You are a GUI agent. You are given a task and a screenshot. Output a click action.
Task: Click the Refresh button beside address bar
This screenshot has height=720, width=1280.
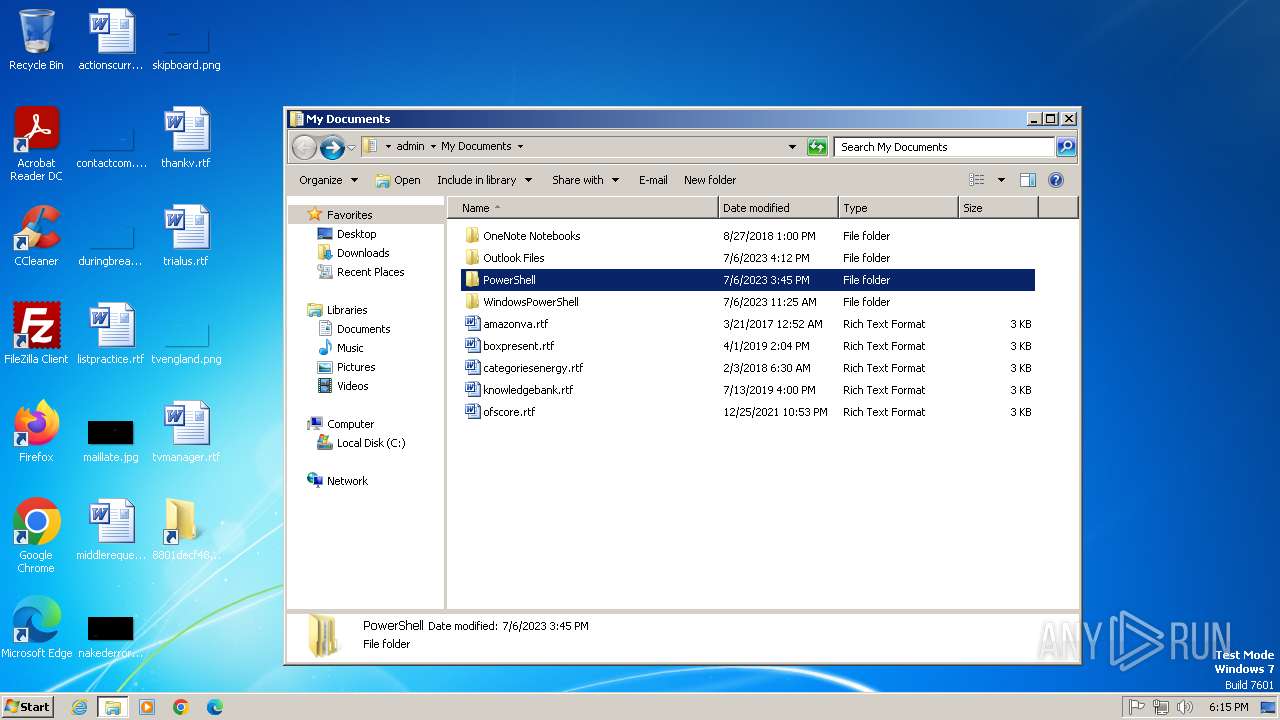pos(817,147)
